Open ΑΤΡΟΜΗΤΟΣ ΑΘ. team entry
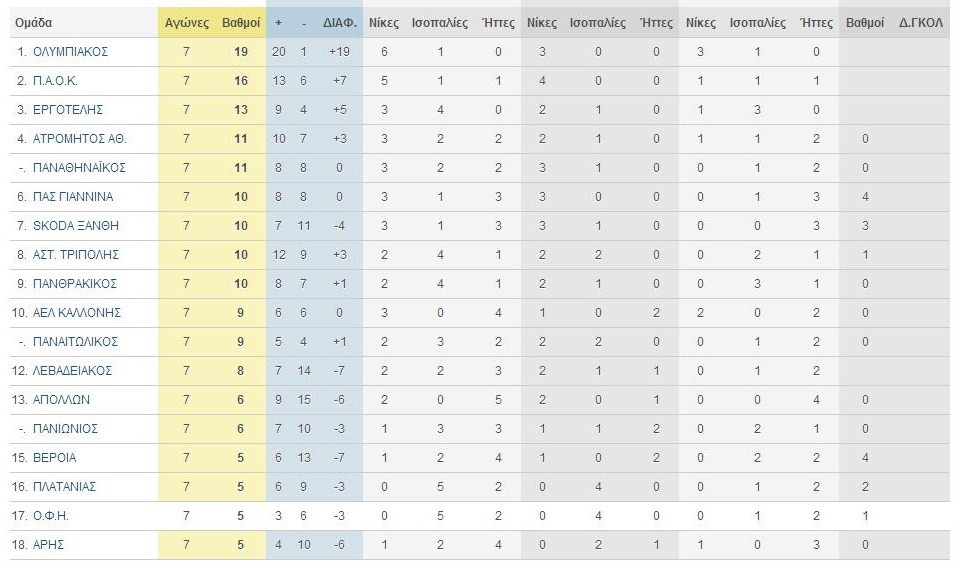The width and height of the screenshot is (955, 563). coord(79,139)
